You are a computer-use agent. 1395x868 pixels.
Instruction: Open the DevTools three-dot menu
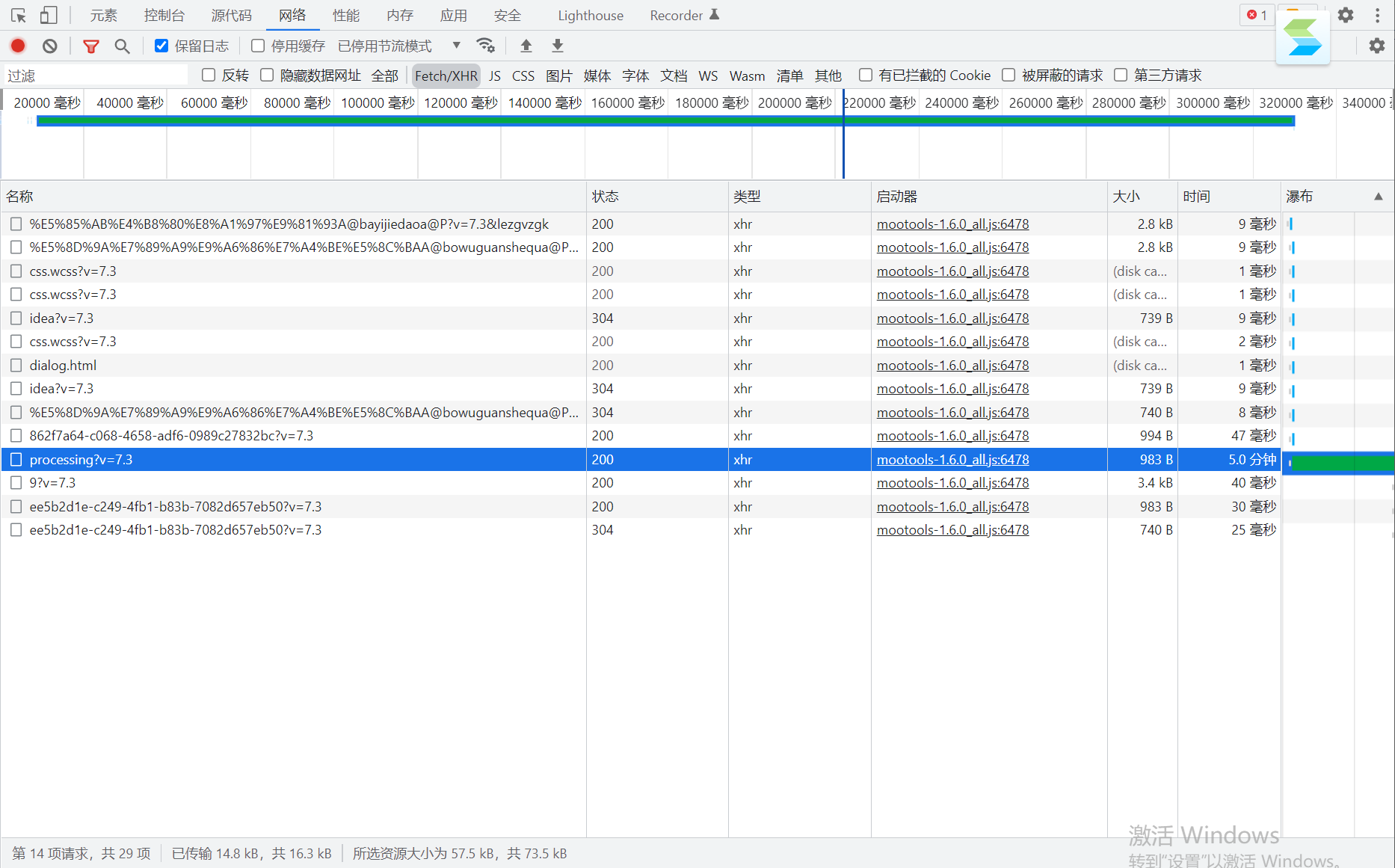tap(1377, 15)
